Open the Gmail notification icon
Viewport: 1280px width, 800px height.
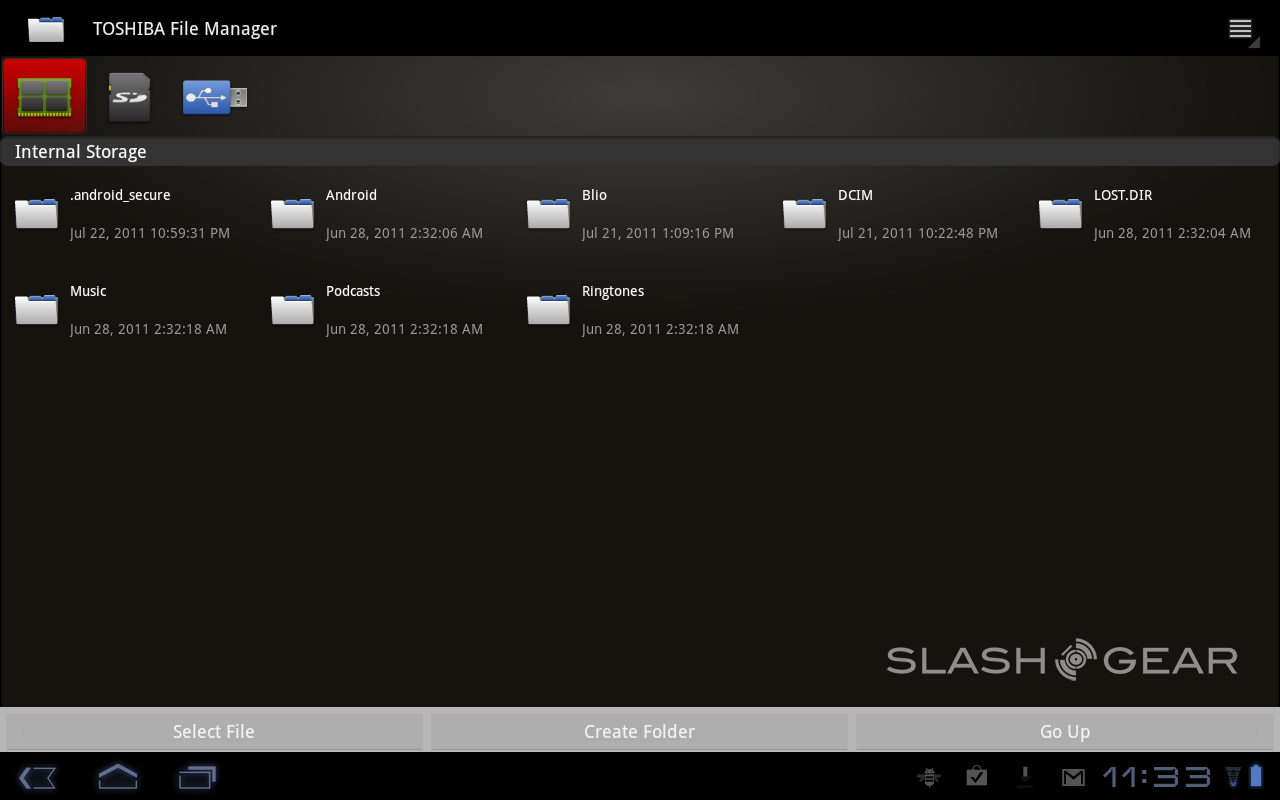1073,777
